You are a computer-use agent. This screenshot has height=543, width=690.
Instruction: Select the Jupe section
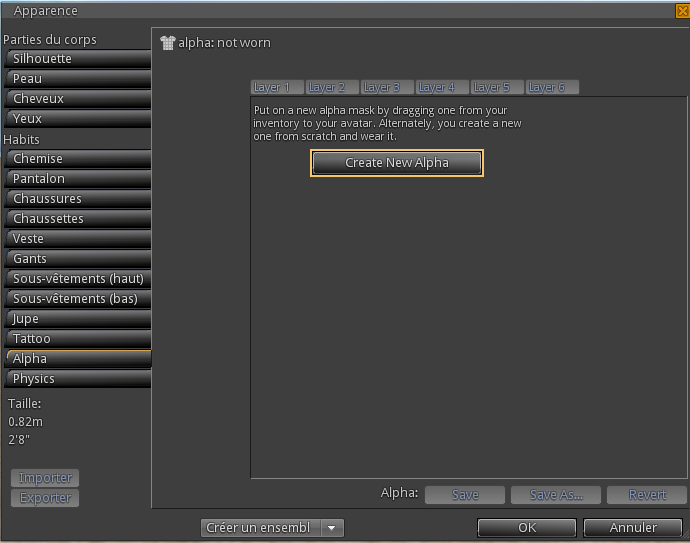point(78,319)
